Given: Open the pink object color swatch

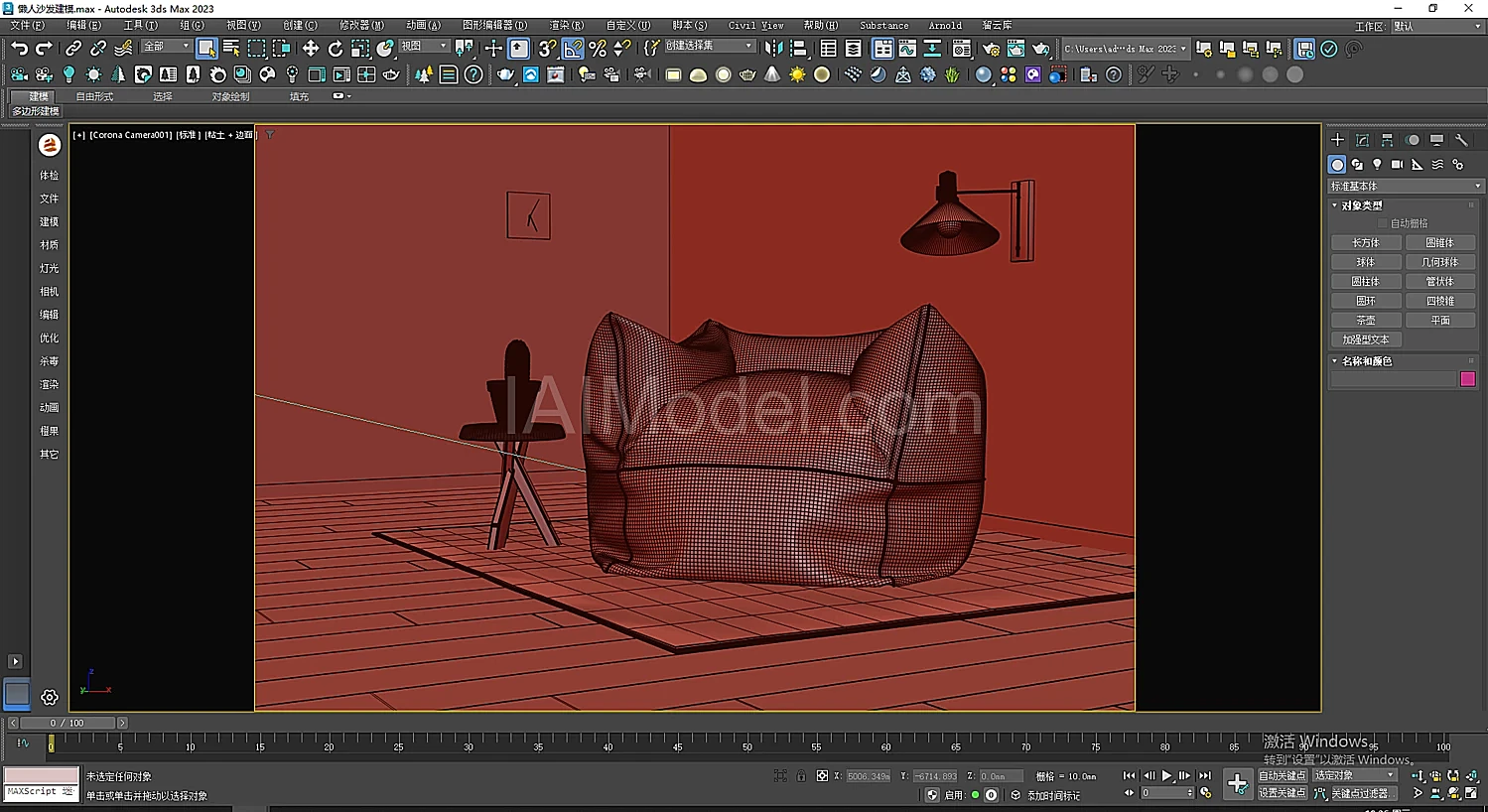Looking at the screenshot, I should [x=1468, y=379].
